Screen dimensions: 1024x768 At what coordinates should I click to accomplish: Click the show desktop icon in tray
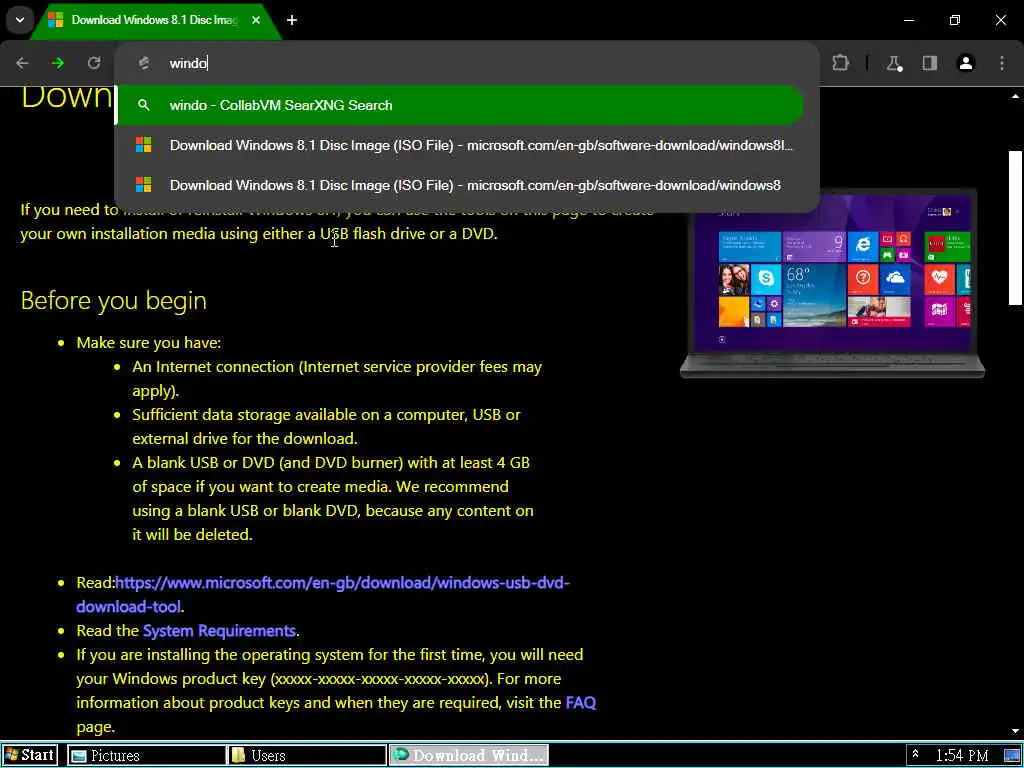[1012, 756]
